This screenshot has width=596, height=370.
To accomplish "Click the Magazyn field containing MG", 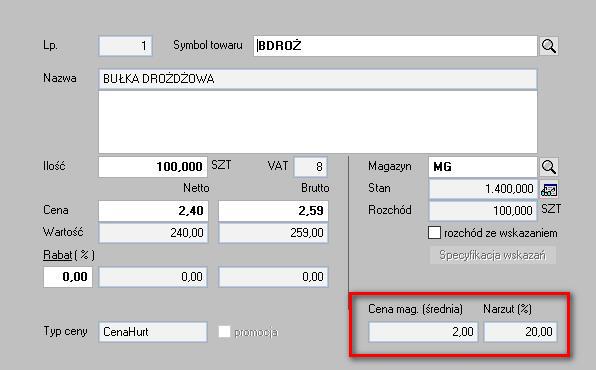I will tap(483, 167).
